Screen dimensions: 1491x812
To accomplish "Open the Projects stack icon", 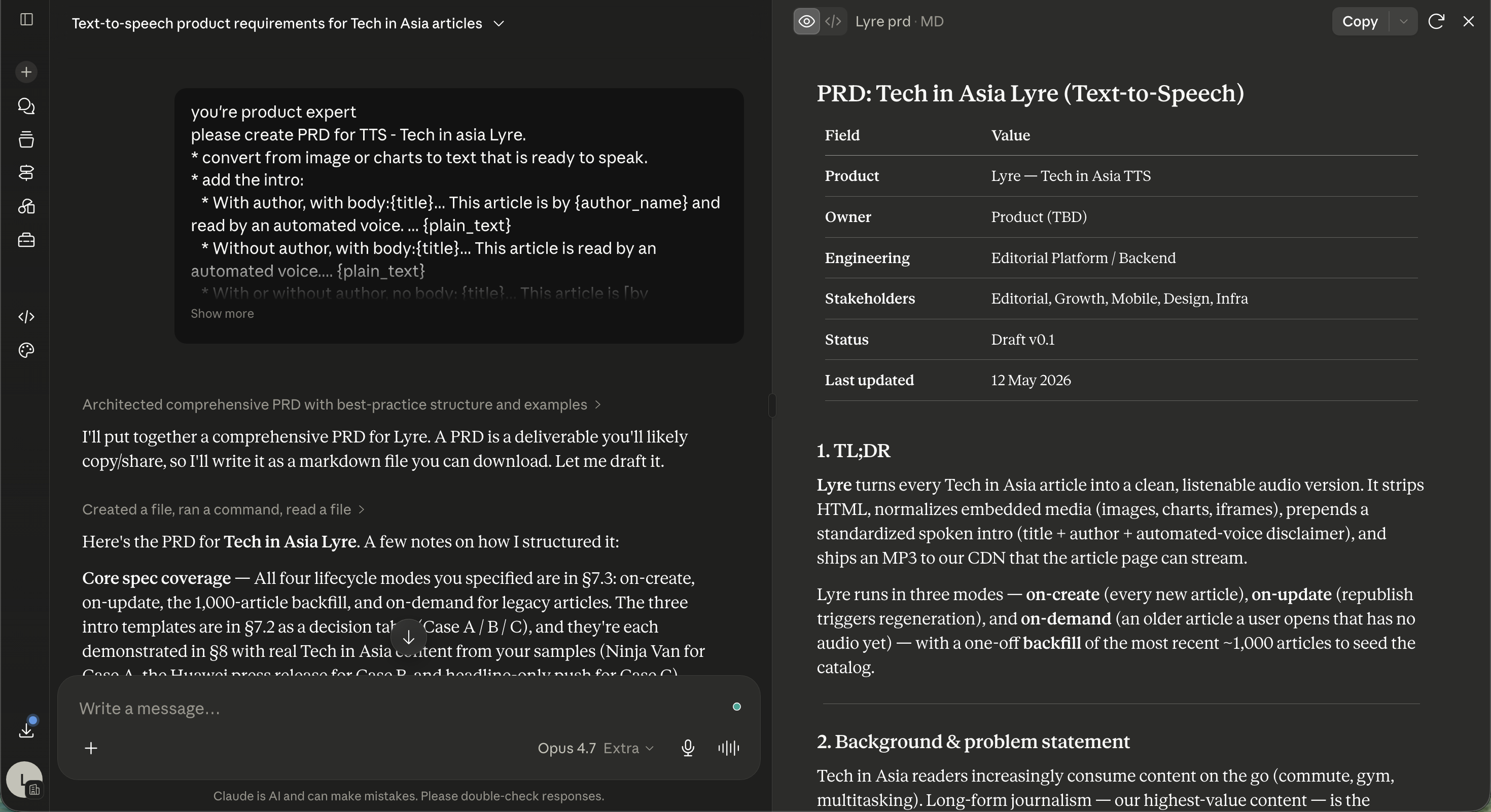I will [26, 139].
